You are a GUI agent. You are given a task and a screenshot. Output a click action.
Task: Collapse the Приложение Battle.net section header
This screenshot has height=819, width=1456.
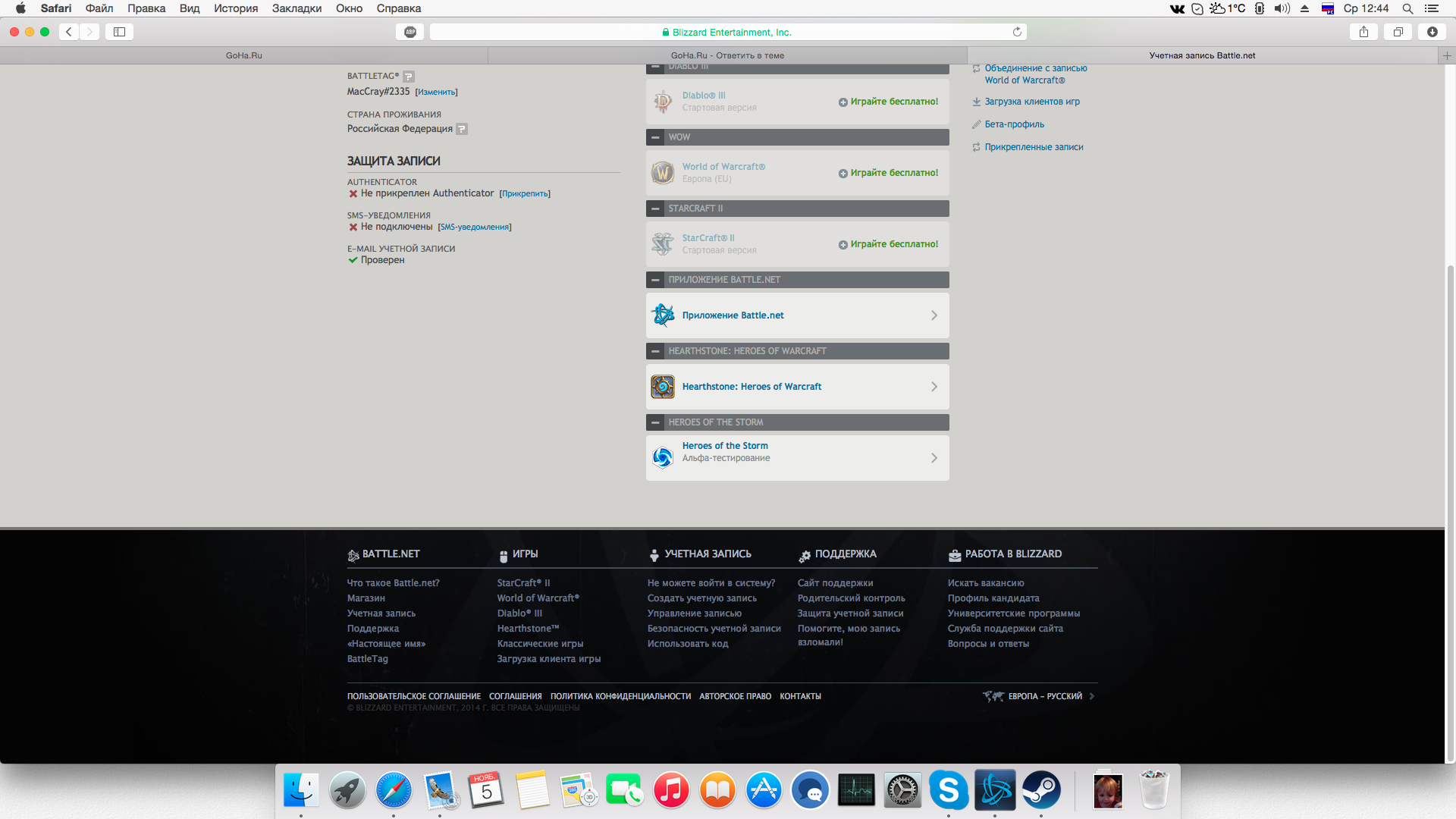click(x=655, y=280)
